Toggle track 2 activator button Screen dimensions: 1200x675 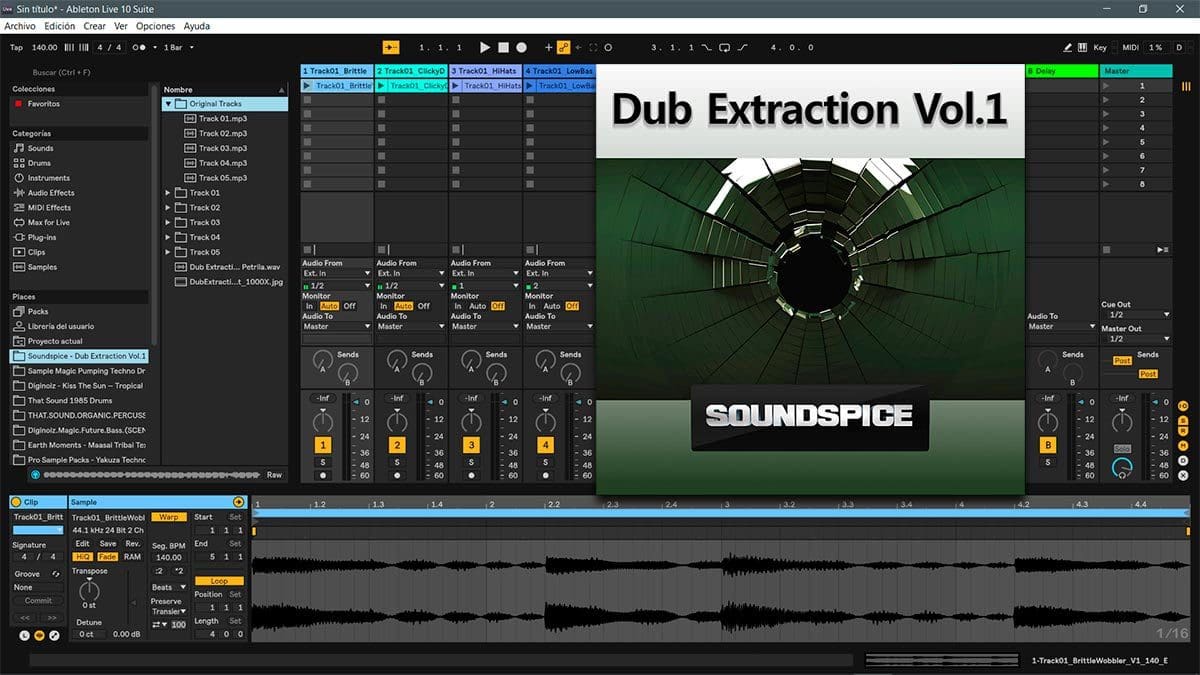397,445
